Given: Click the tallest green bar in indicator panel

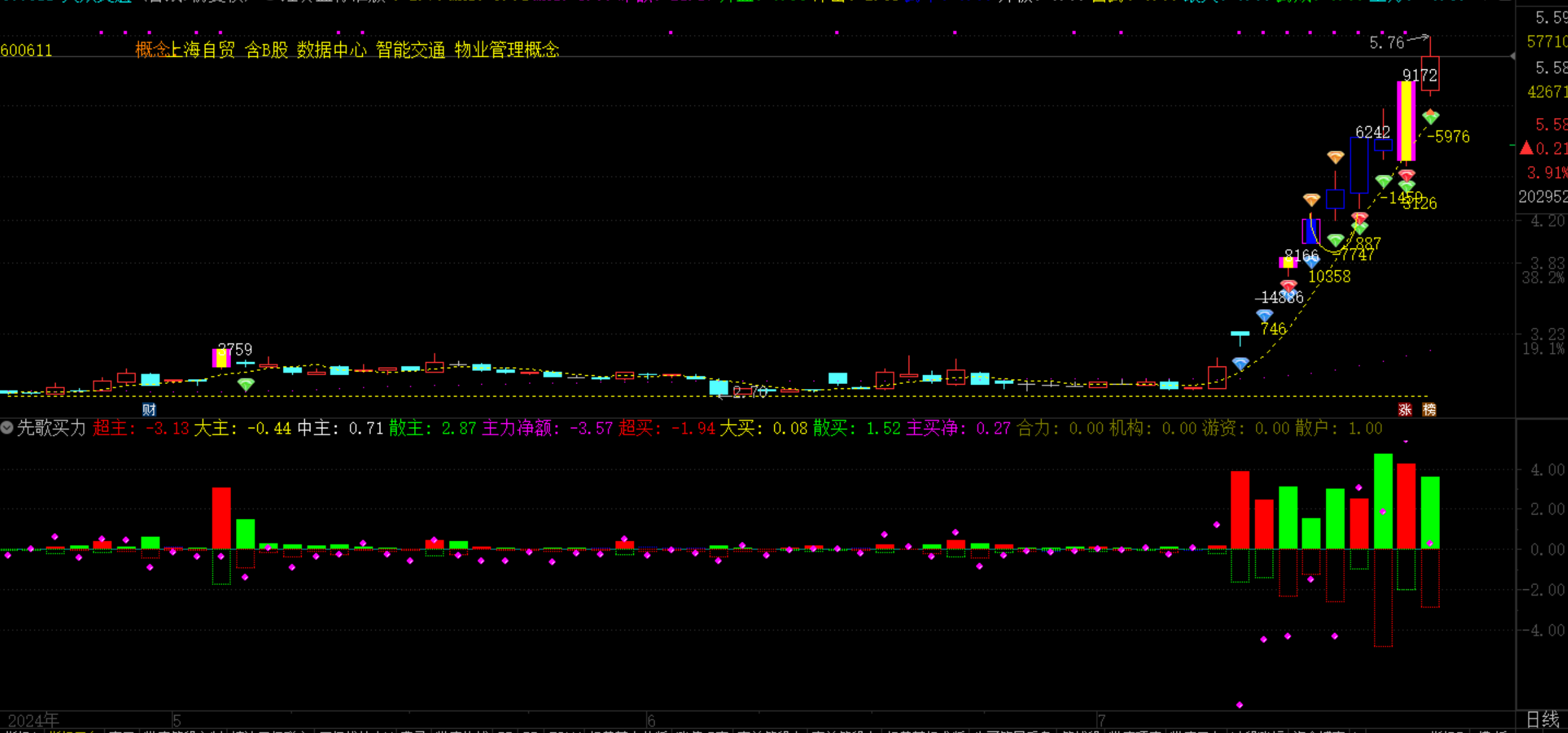Looking at the screenshot, I should pos(1383,501).
